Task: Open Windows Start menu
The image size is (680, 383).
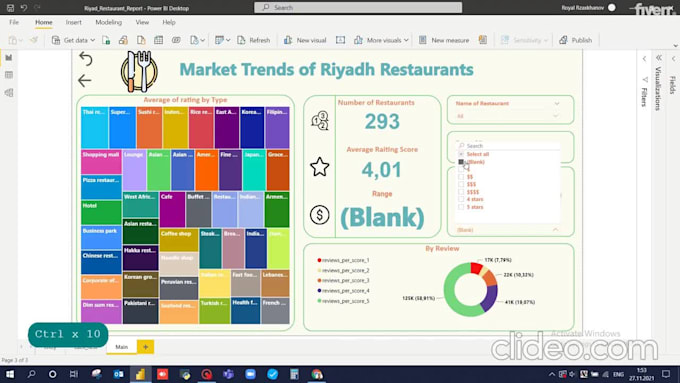Action: coord(10,374)
